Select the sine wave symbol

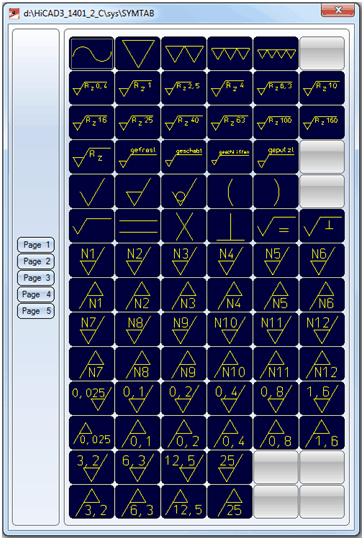tap(92, 54)
